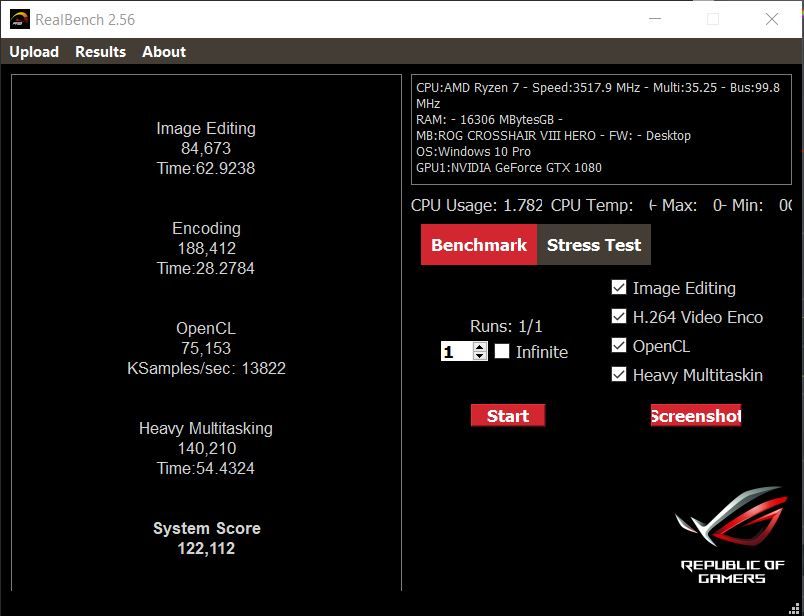The image size is (804, 616).
Task: Click the OpenCL score 75,153
Action: [x=206, y=348]
